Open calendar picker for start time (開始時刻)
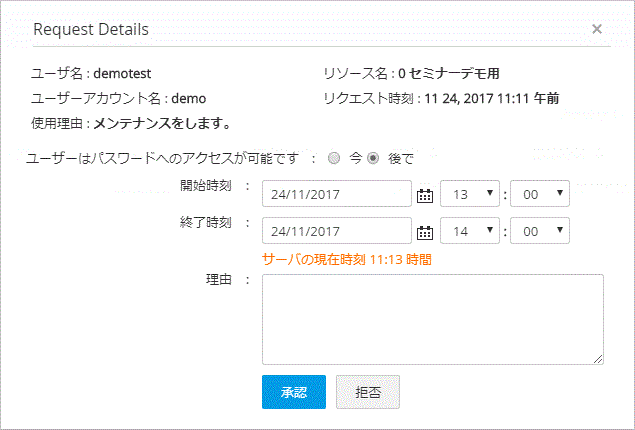This screenshot has height=430, width=635. [x=425, y=195]
